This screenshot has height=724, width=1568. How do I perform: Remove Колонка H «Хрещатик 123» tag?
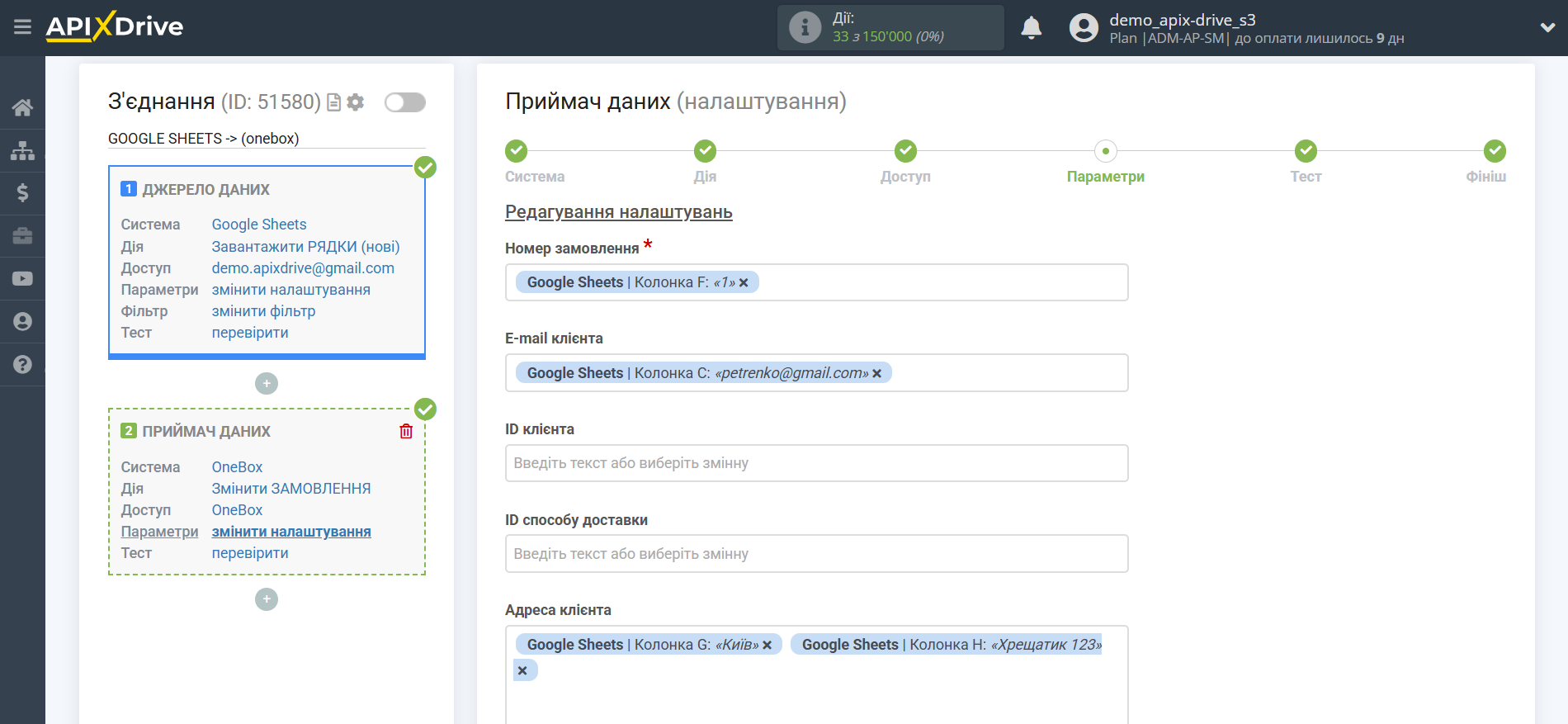point(522,670)
